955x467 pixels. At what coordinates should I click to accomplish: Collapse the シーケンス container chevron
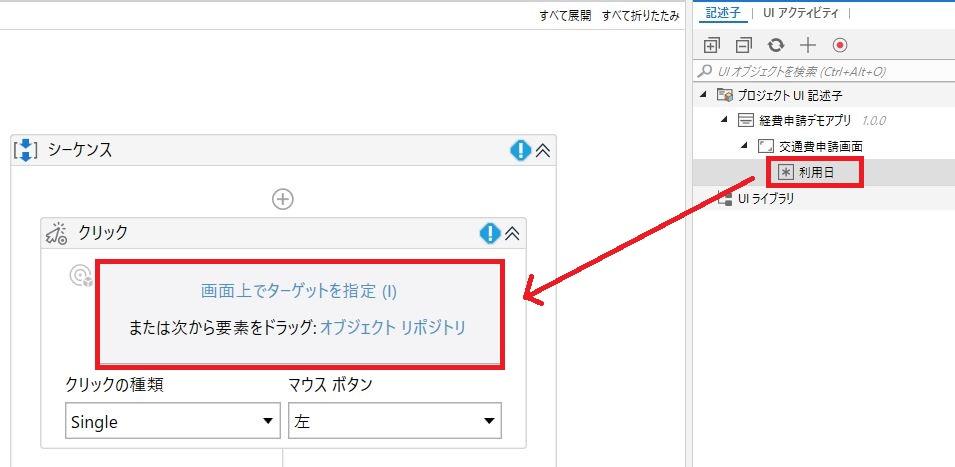tap(543, 150)
